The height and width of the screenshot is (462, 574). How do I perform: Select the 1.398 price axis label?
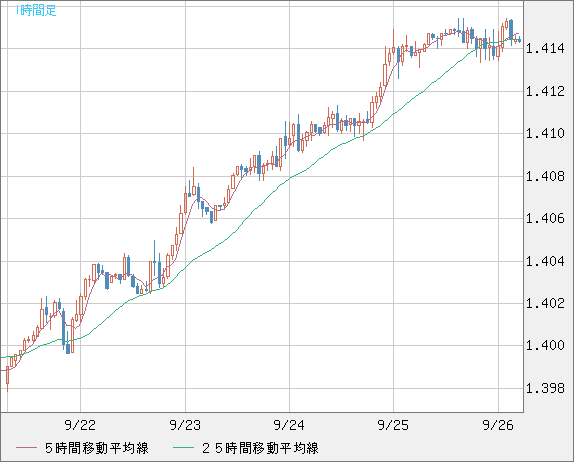(545, 388)
